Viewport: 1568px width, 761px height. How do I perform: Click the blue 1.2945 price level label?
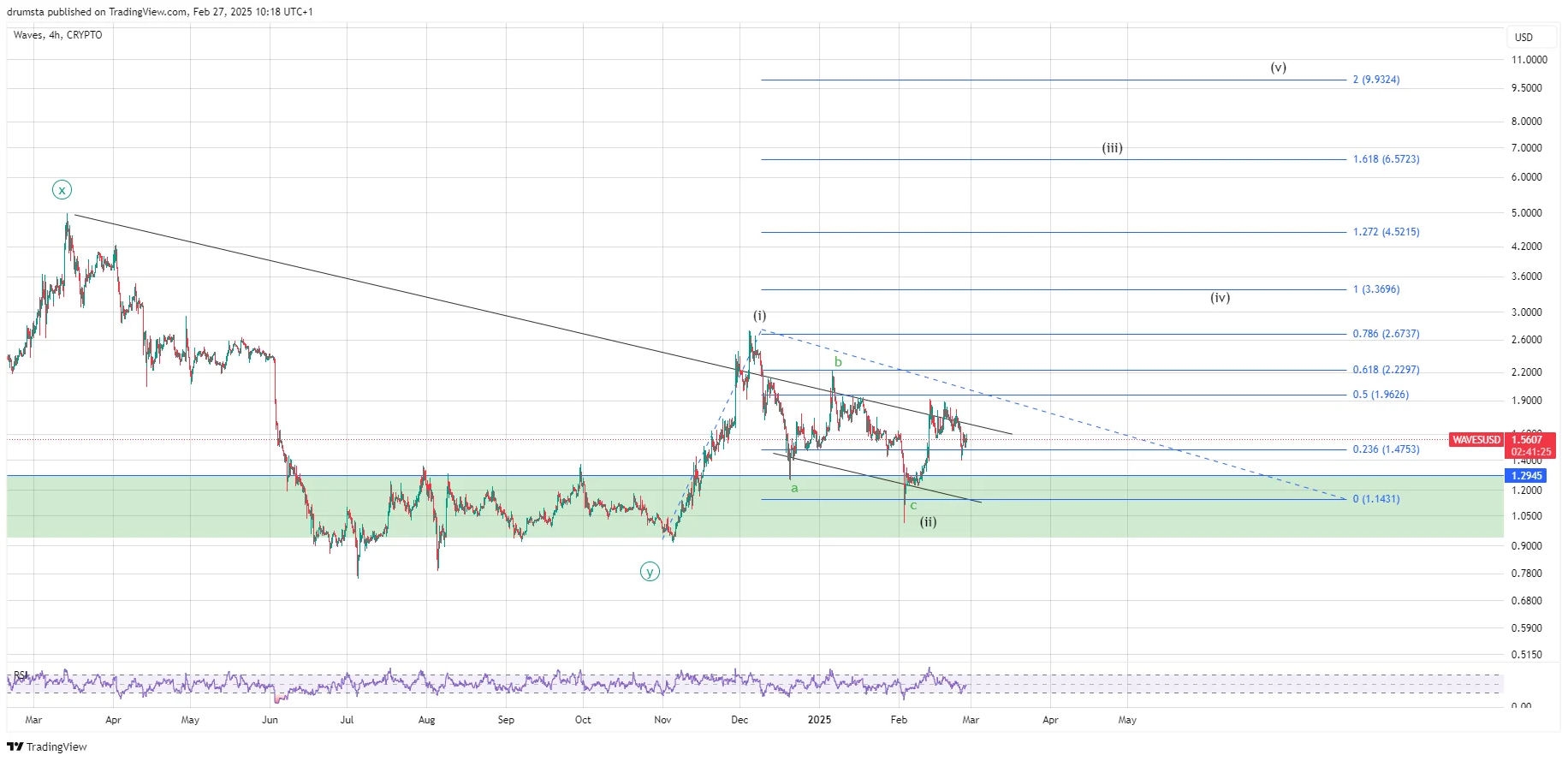pos(1526,476)
